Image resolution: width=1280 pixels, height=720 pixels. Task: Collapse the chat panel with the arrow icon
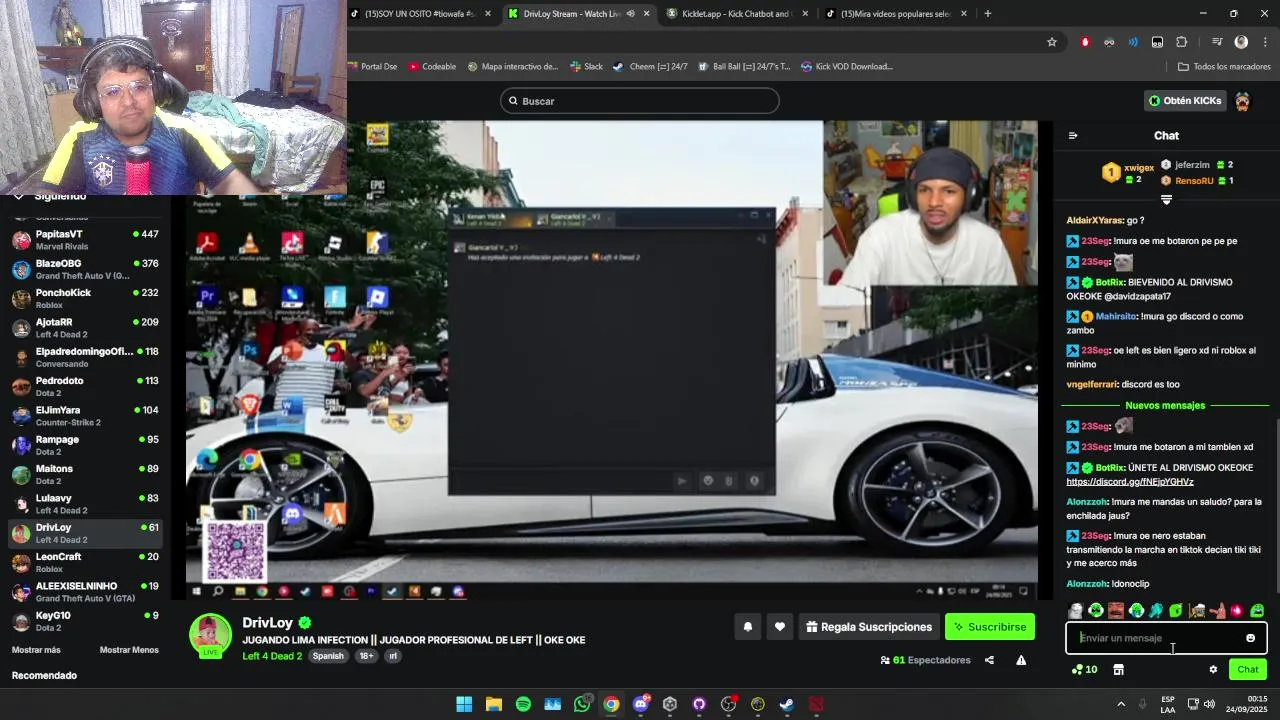(x=1073, y=136)
